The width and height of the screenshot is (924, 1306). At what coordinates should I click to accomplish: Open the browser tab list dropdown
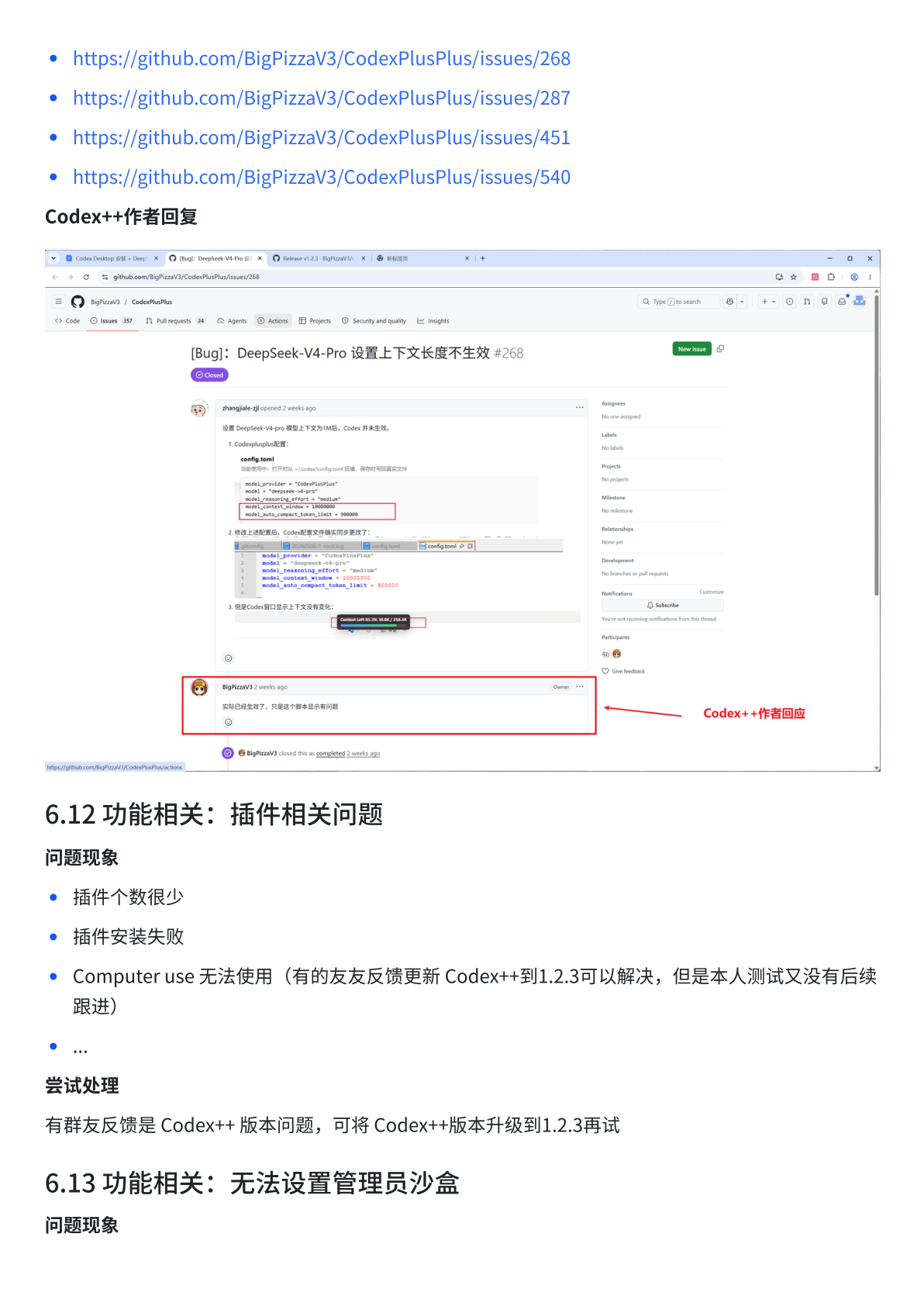tap(53, 258)
